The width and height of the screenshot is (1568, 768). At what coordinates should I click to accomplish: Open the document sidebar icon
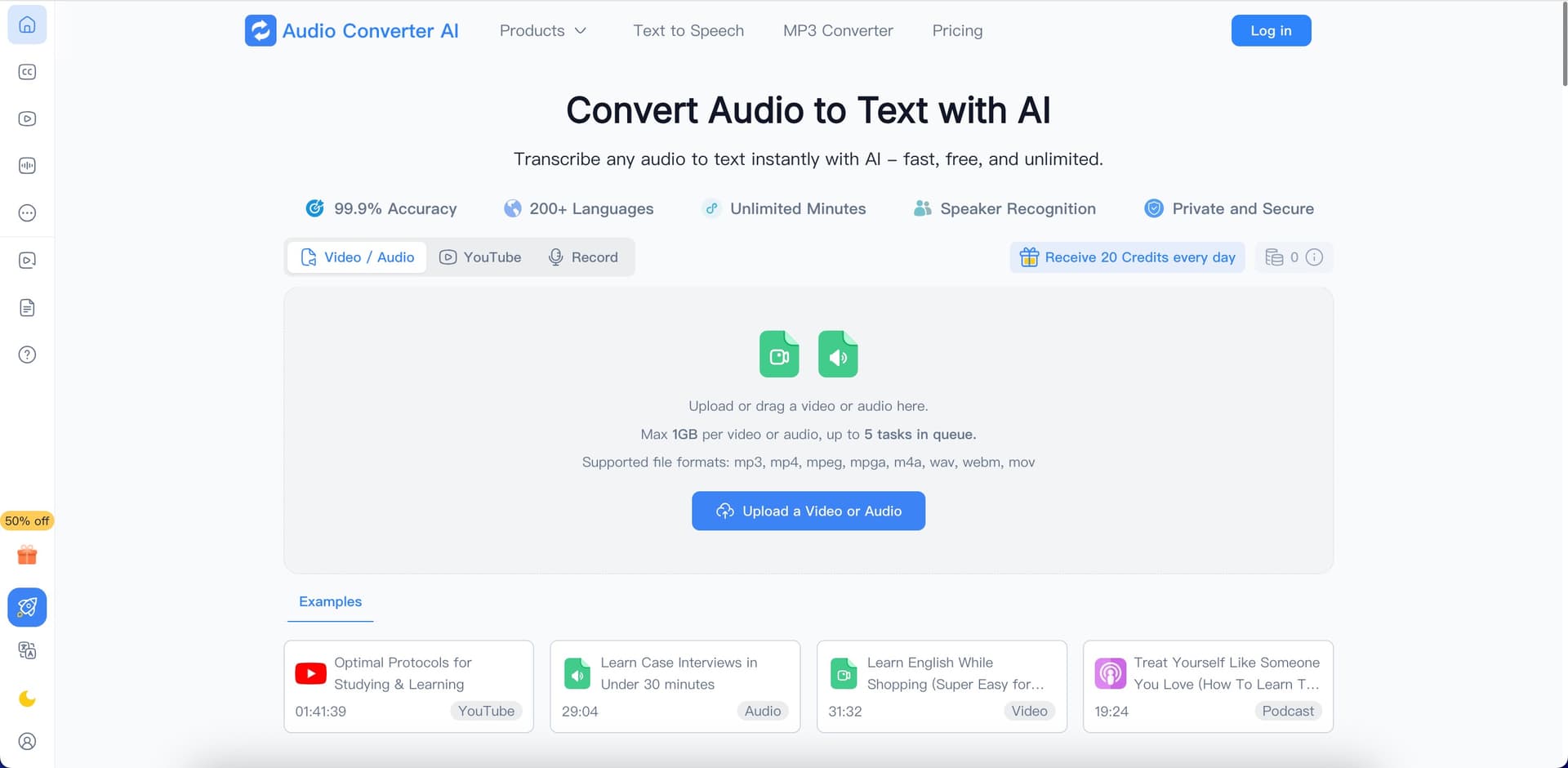[x=27, y=308]
